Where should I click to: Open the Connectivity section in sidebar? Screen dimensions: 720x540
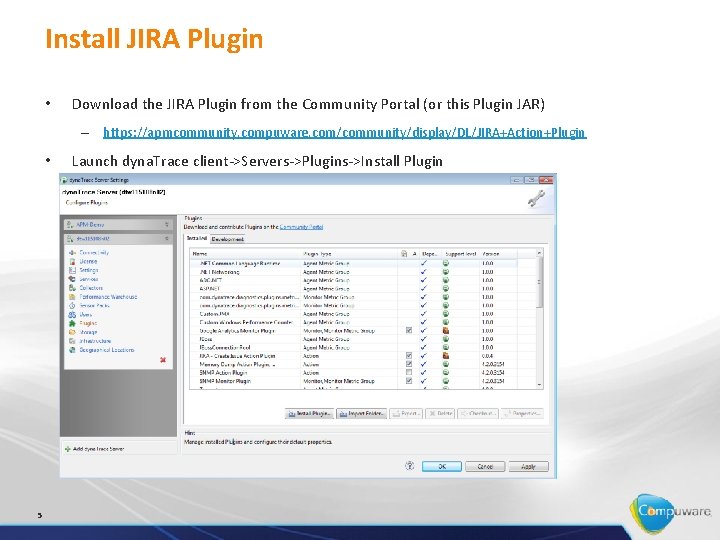click(x=94, y=253)
